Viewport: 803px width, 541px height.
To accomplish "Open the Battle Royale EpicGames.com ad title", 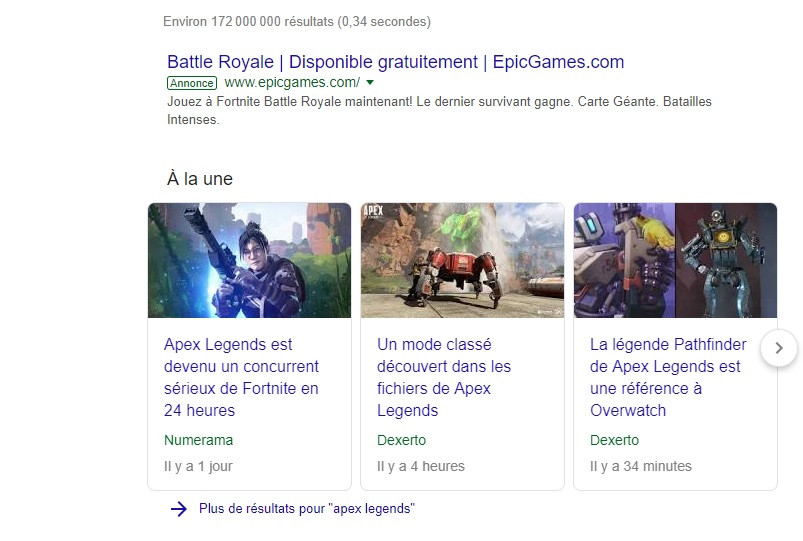I will 395,62.
